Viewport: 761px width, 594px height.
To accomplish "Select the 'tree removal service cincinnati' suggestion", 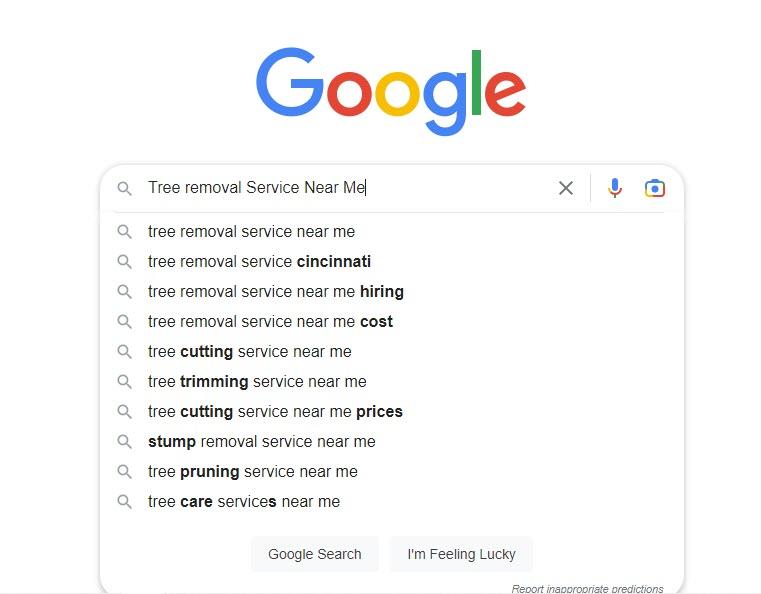I will (x=259, y=262).
